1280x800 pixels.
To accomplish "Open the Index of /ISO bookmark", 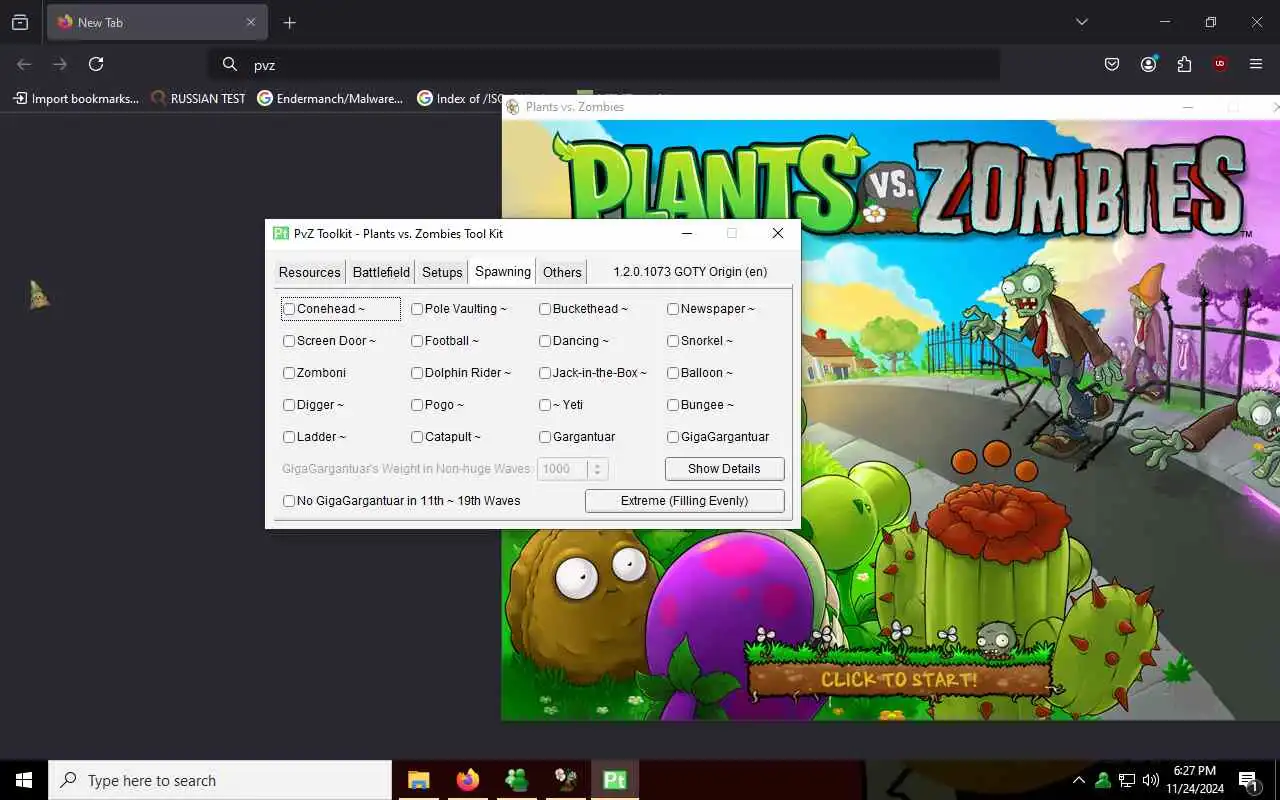I will point(461,98).
